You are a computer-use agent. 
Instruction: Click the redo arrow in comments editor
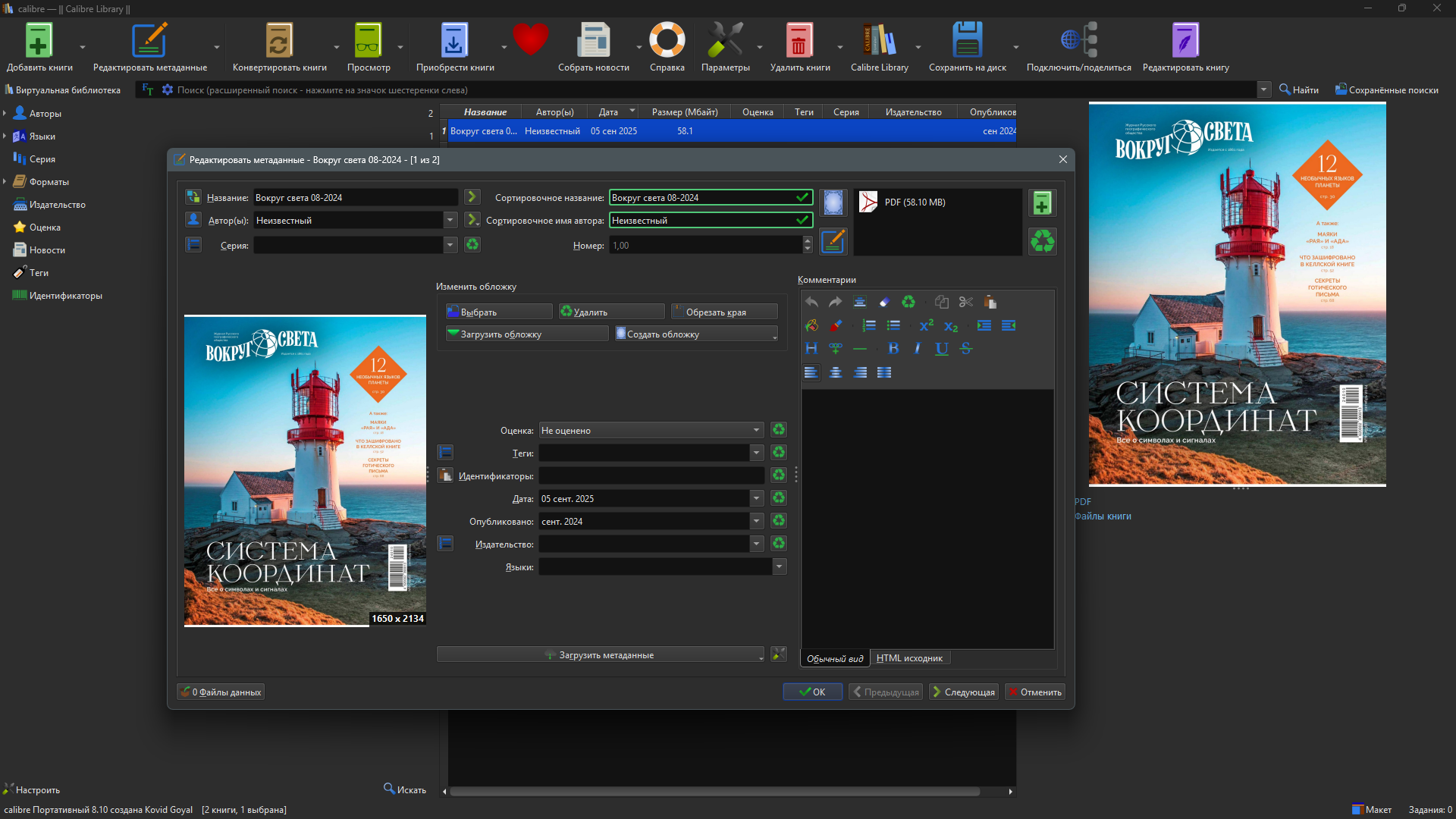pos(836,302)
